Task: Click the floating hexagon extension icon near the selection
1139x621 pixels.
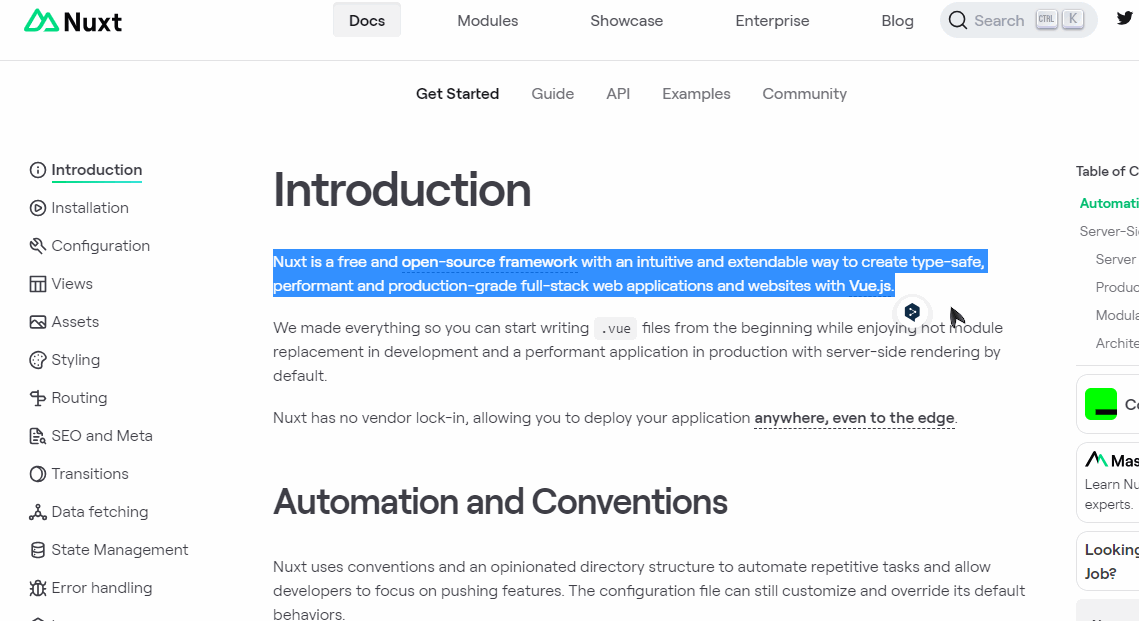Action: tap(912, 312)
